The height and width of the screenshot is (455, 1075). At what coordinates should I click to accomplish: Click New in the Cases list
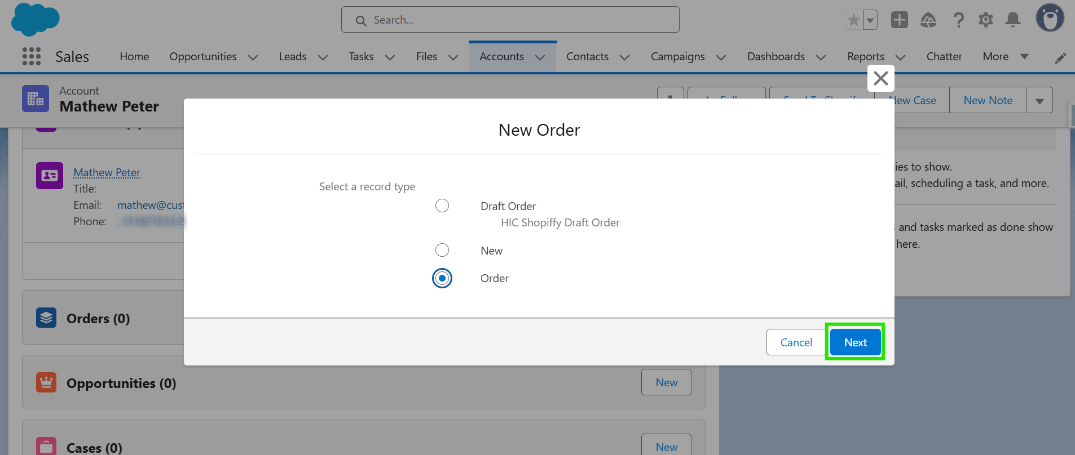tap(666, 447)
